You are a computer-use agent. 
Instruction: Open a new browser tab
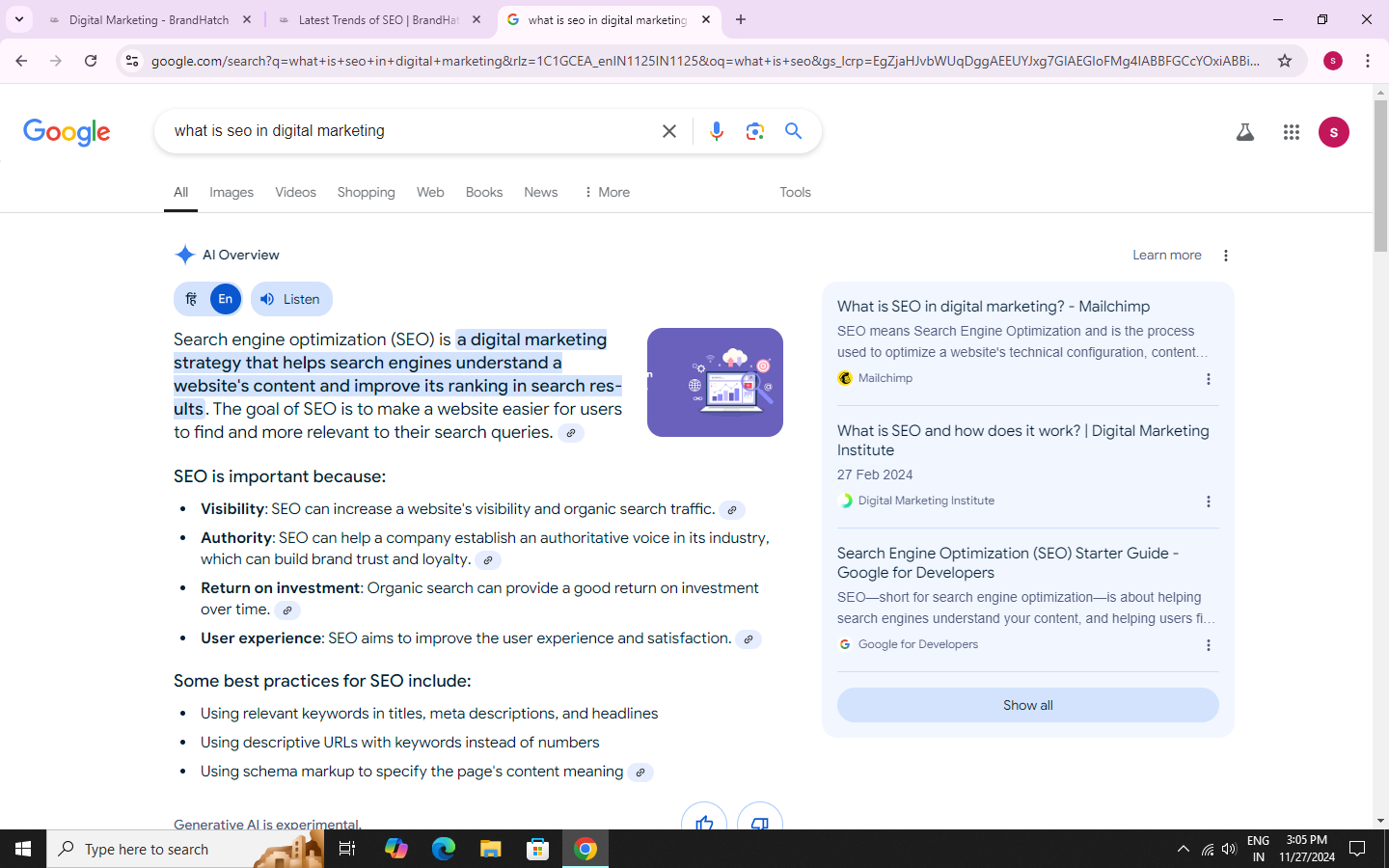click(741, 19)
